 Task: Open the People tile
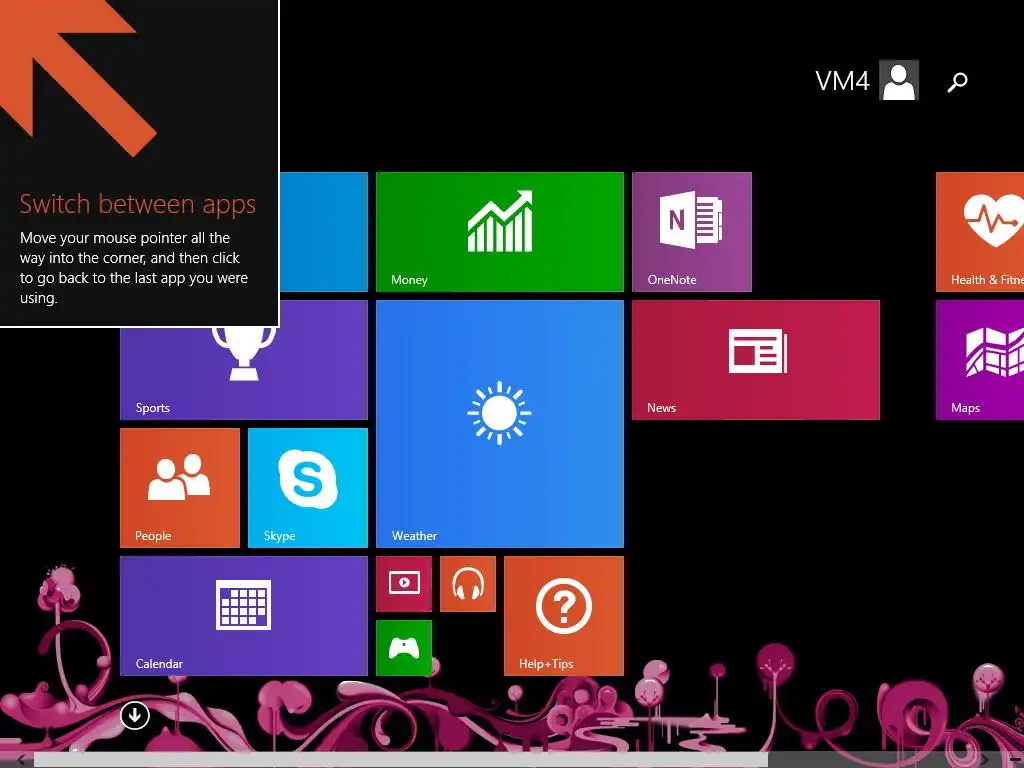180,488
